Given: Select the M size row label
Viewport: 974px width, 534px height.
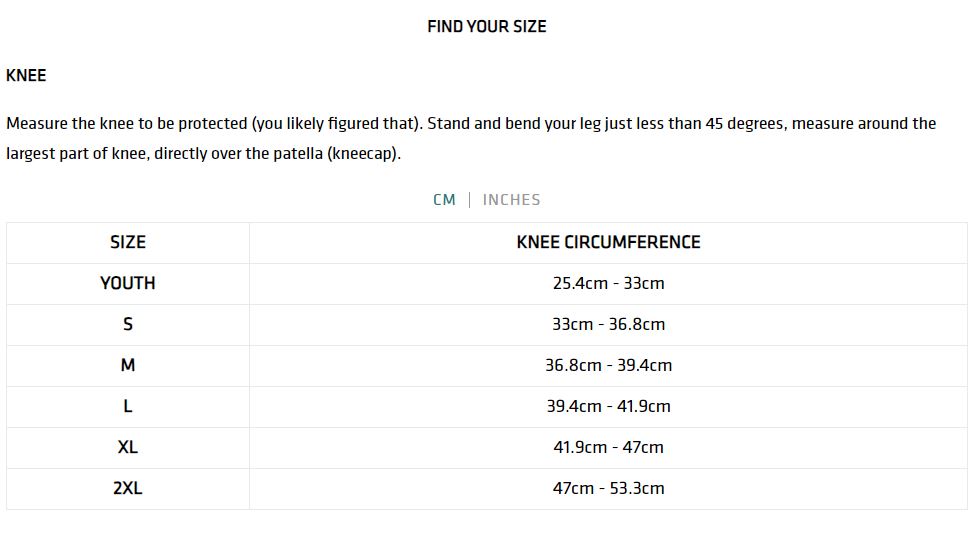Looking at the screenshot, I should pos(128,365).
